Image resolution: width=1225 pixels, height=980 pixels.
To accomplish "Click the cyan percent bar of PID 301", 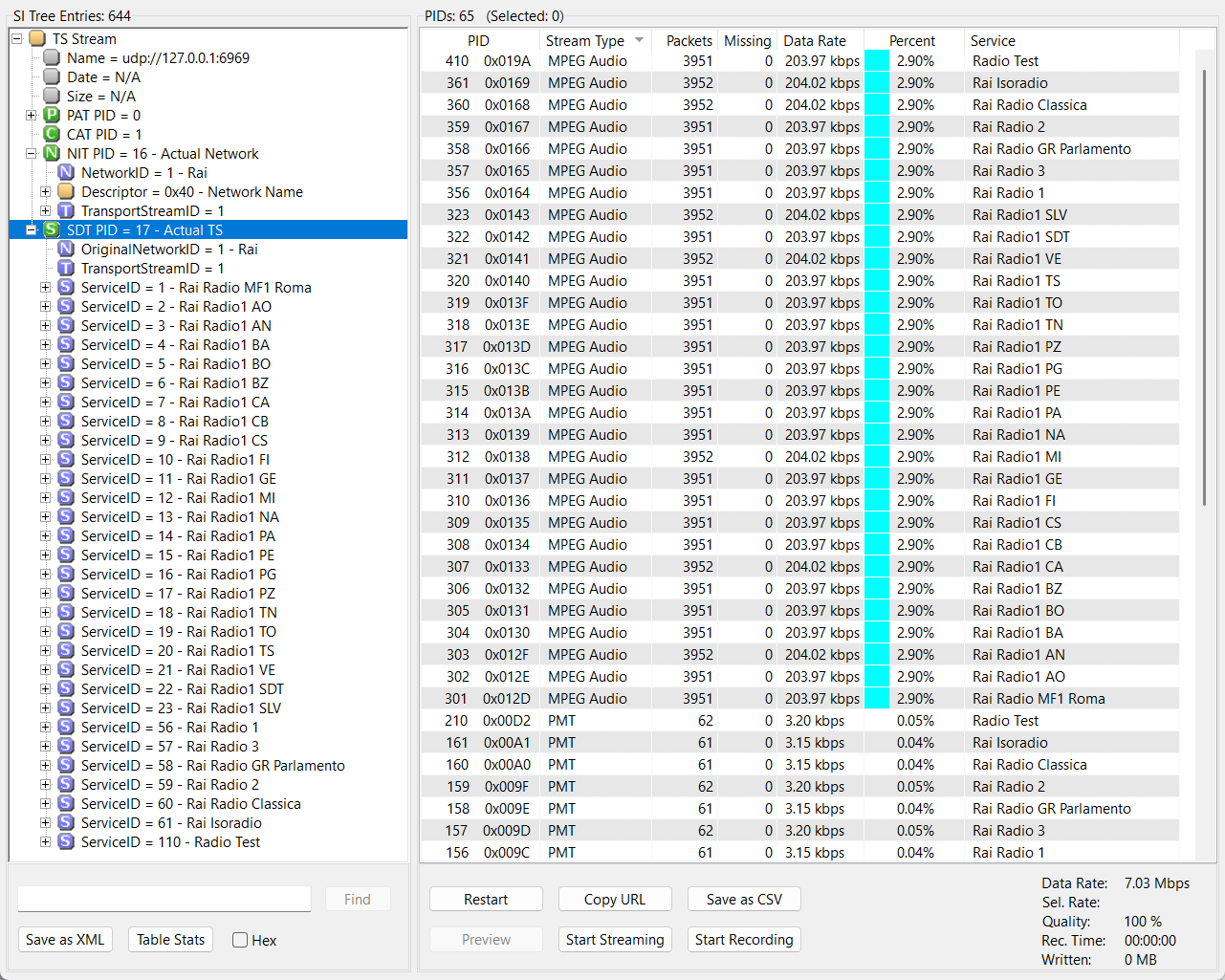I will [x=876, y=699].
